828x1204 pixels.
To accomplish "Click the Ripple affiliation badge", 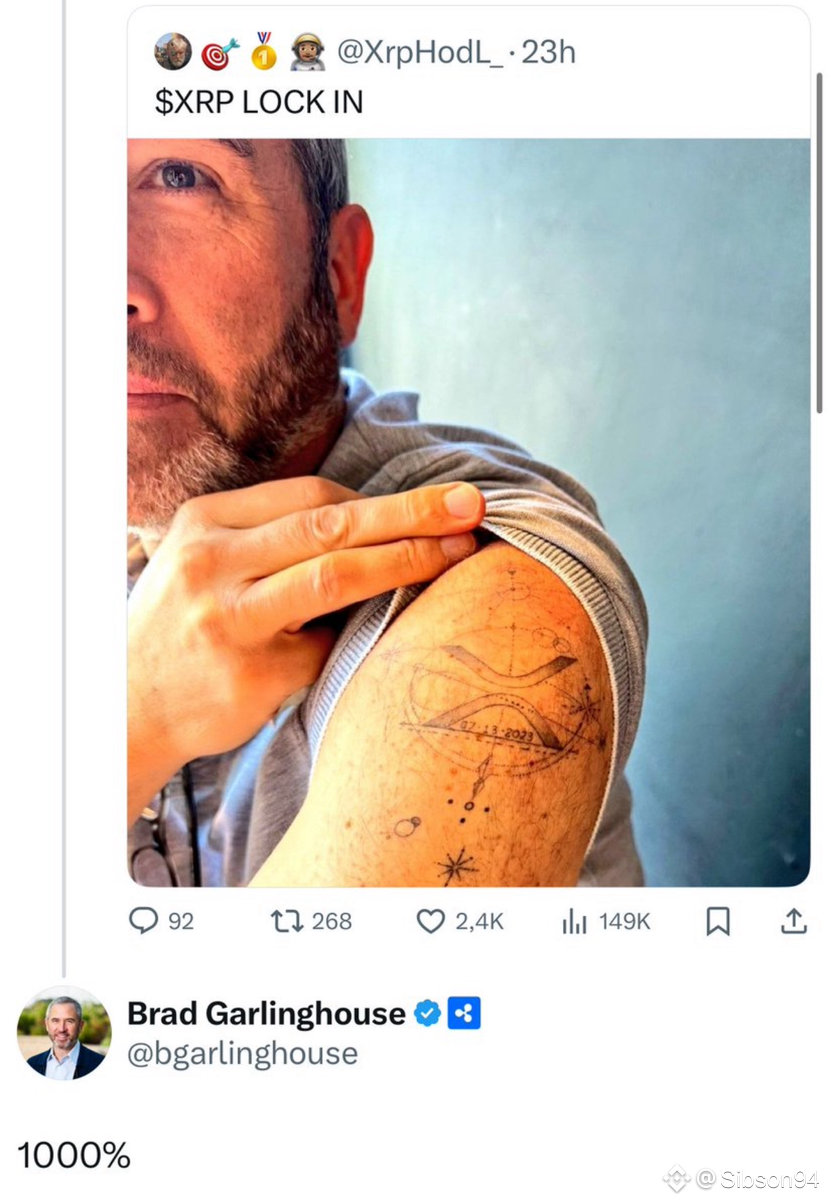I will click(x=464, y=1013).
